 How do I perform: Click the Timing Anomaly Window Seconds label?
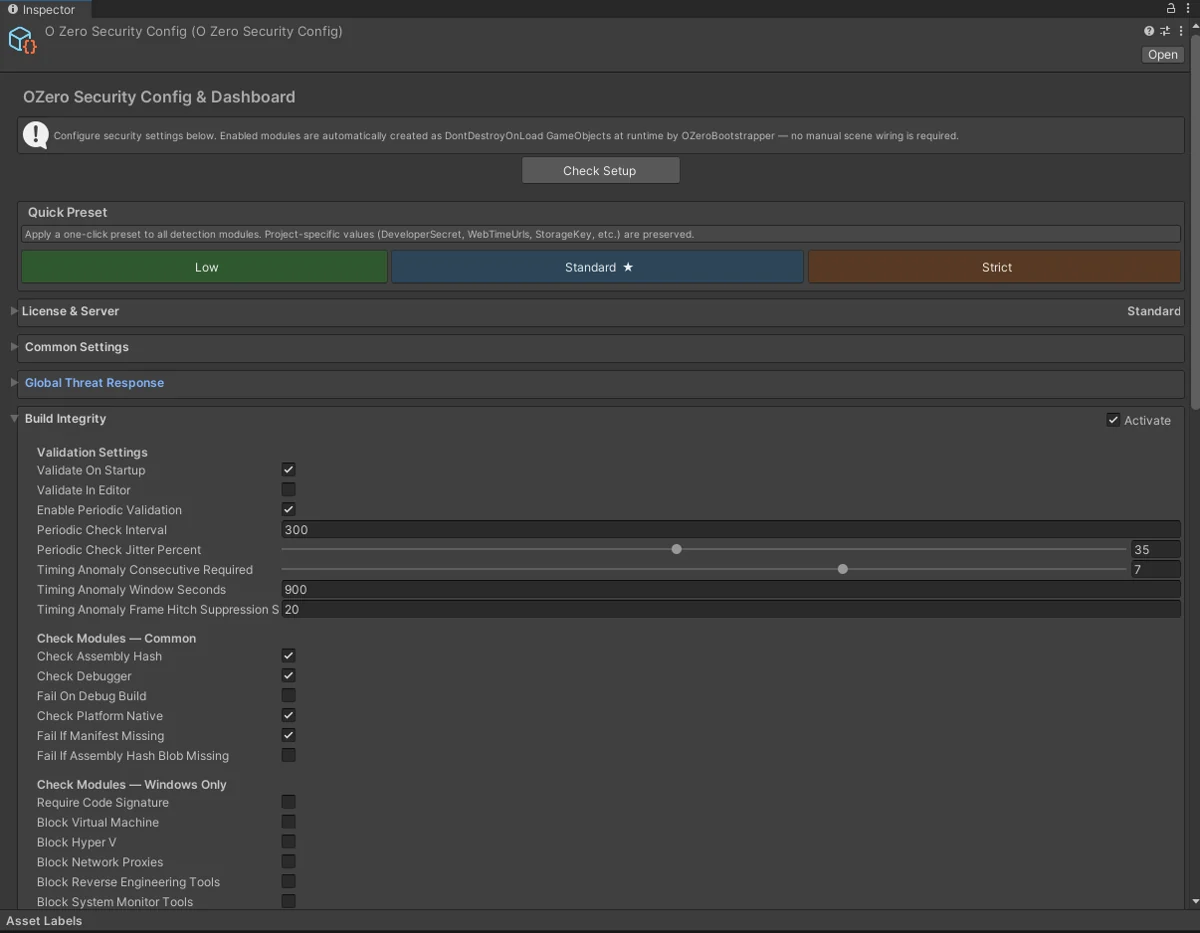(131, 590)
